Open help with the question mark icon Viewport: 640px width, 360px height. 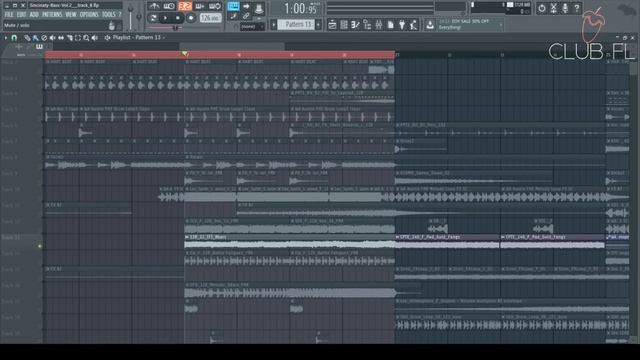coord(577,8)
